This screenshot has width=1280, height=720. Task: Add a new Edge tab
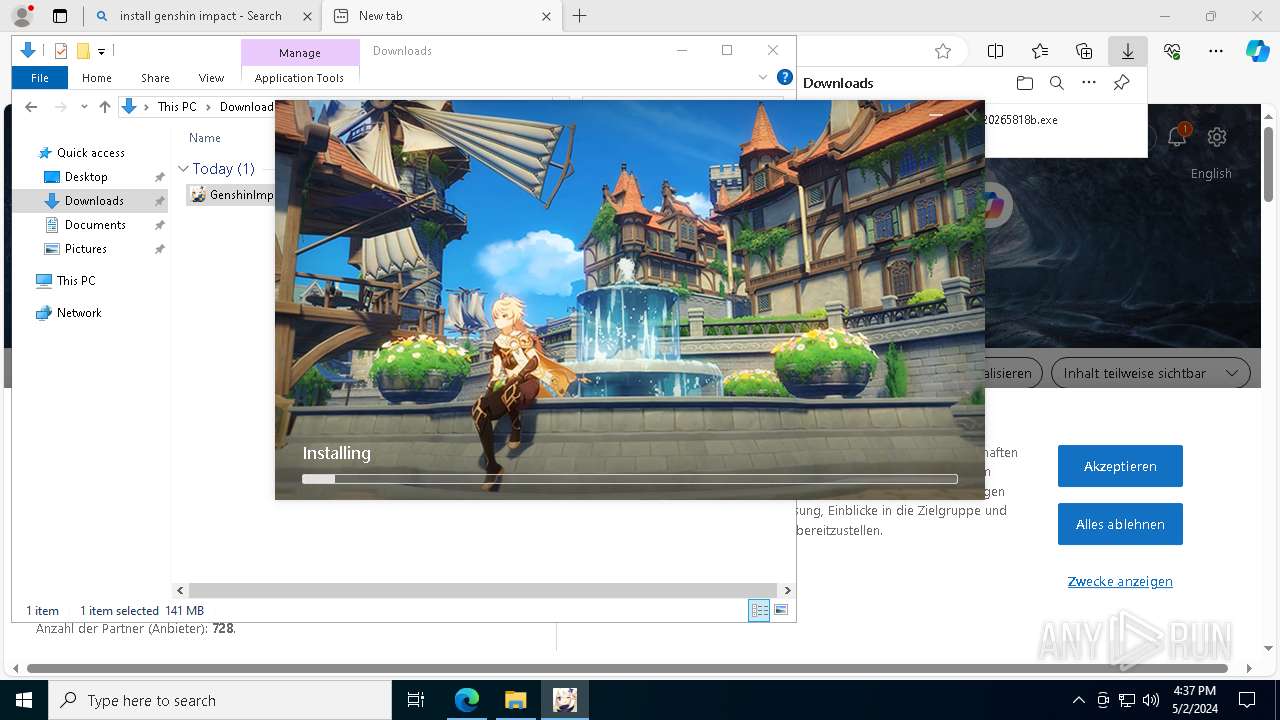click(x=579, y=16)
